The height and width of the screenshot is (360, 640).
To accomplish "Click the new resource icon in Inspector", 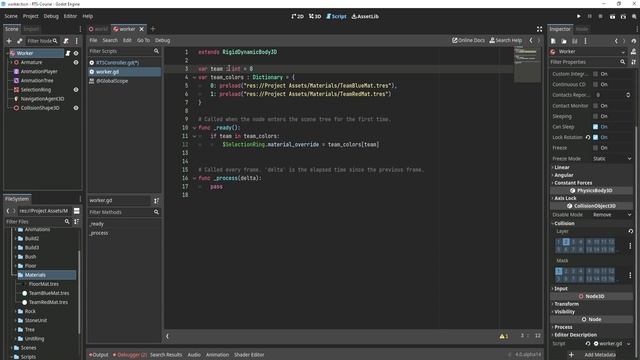I will point(553,41).
